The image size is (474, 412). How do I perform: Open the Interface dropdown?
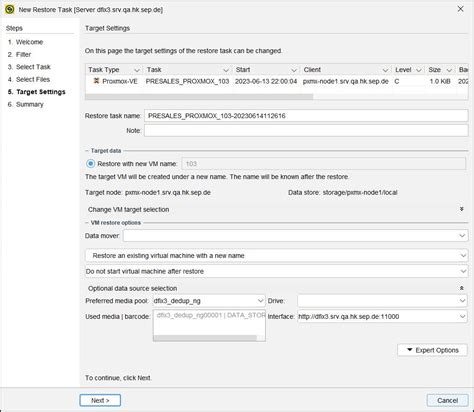click(x=382, y=316)
